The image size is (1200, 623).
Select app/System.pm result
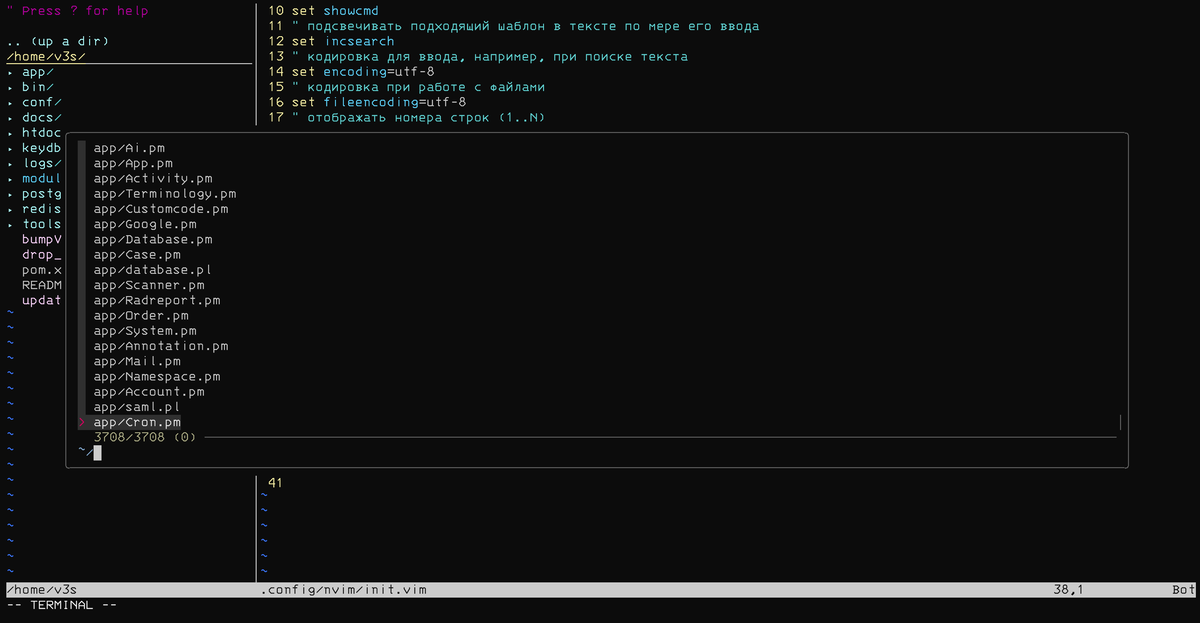point(145,331)
